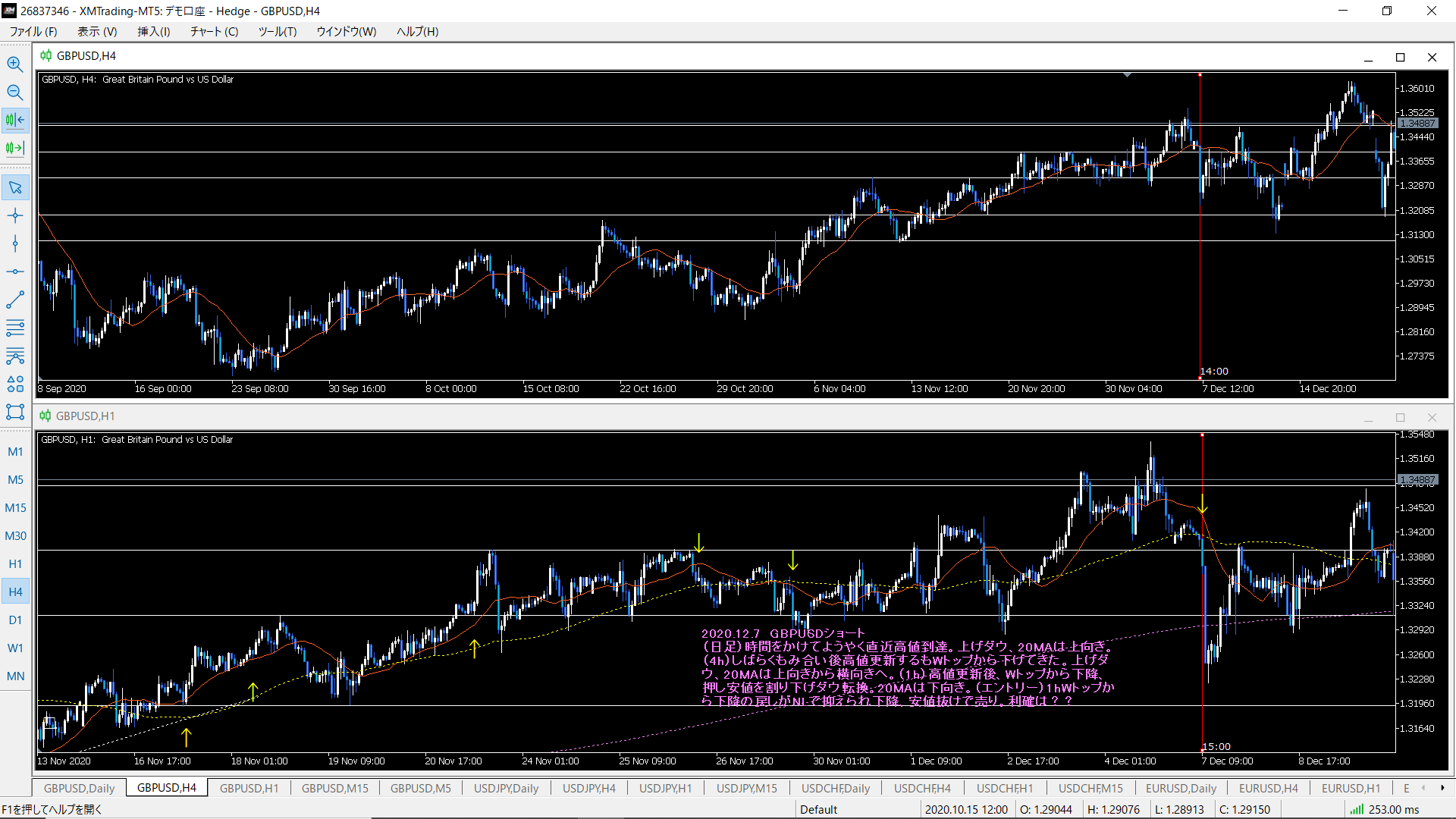The width and height of the screenshot is (1456, 819).
Task: Switch to the GBPUSD,Daily chart tab
Action: click(x=80, y=788)
